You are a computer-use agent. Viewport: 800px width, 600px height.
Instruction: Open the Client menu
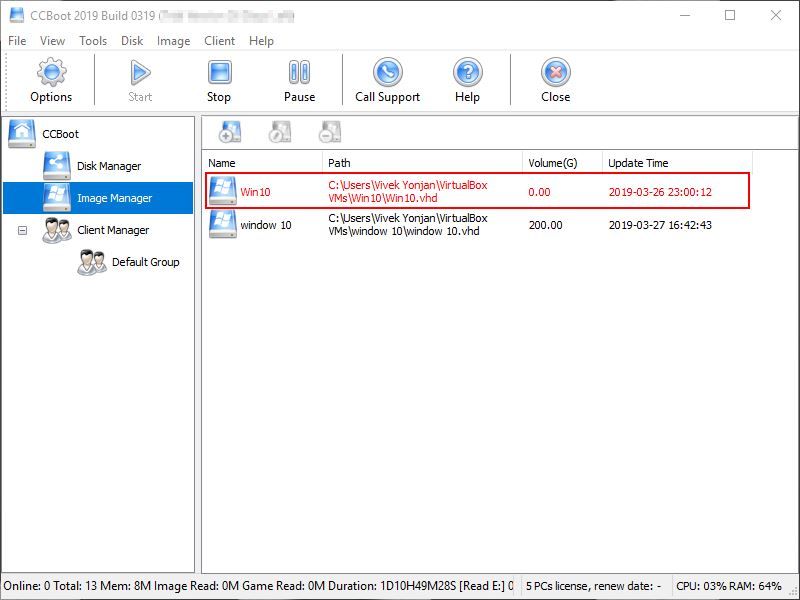coord(219,41)
